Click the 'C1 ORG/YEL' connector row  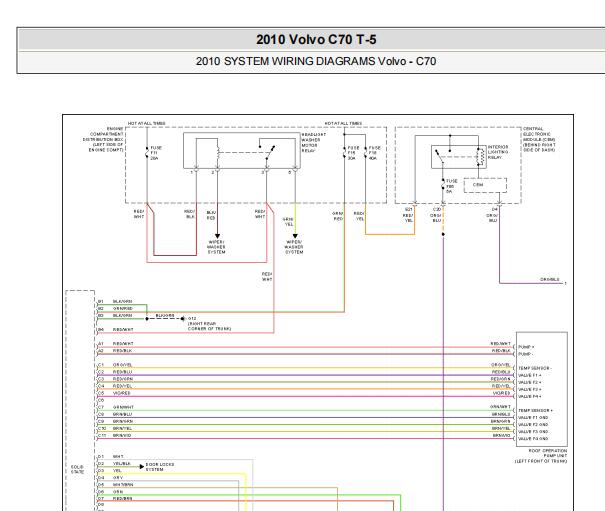pos(115,365)
